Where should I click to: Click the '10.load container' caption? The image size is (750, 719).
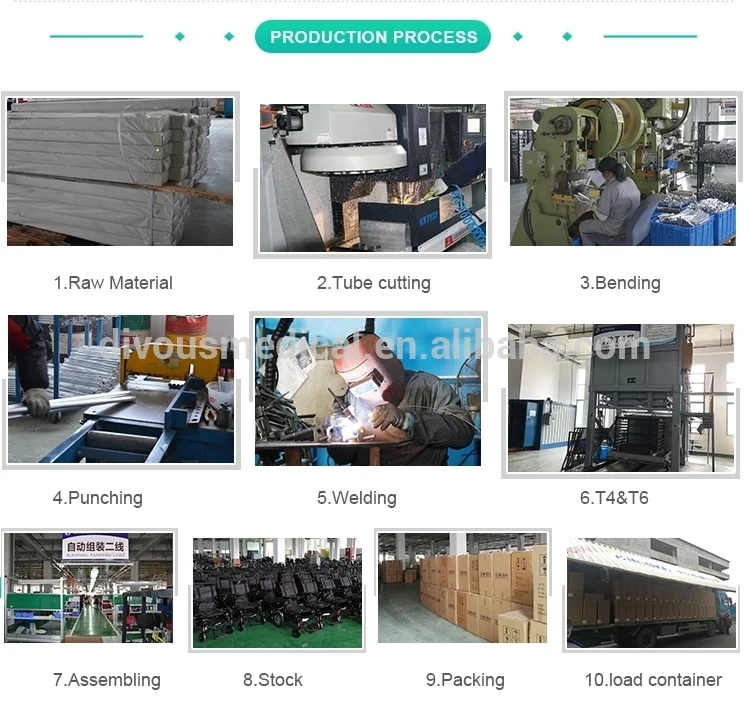(x=653, y=680)
